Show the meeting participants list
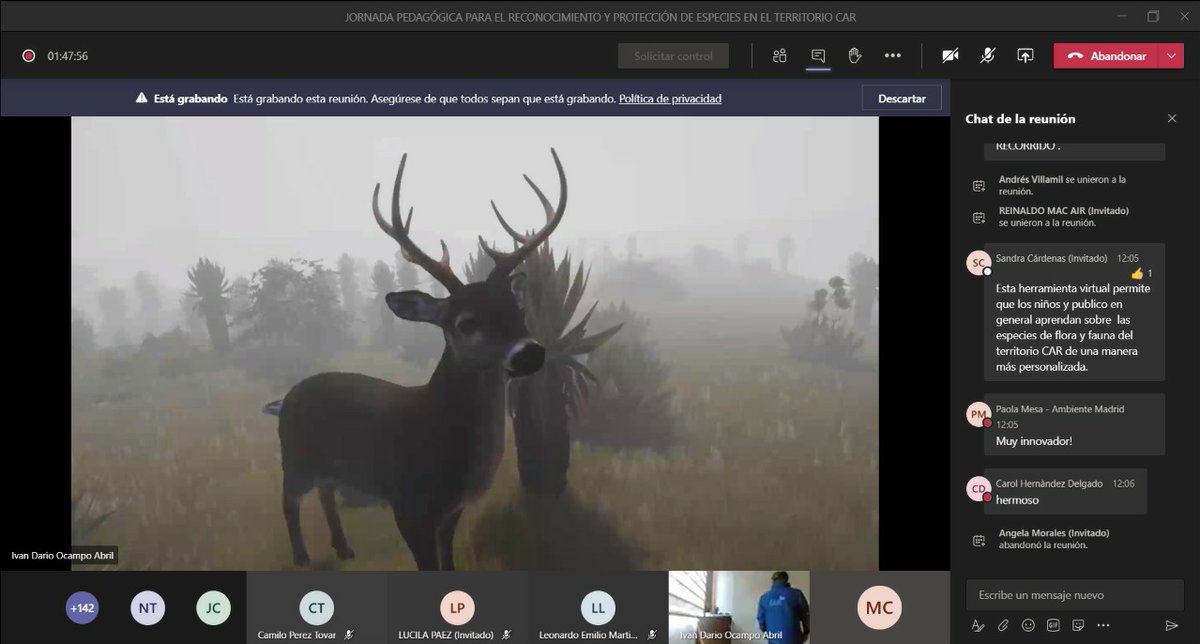 click(x=780, y=56)
